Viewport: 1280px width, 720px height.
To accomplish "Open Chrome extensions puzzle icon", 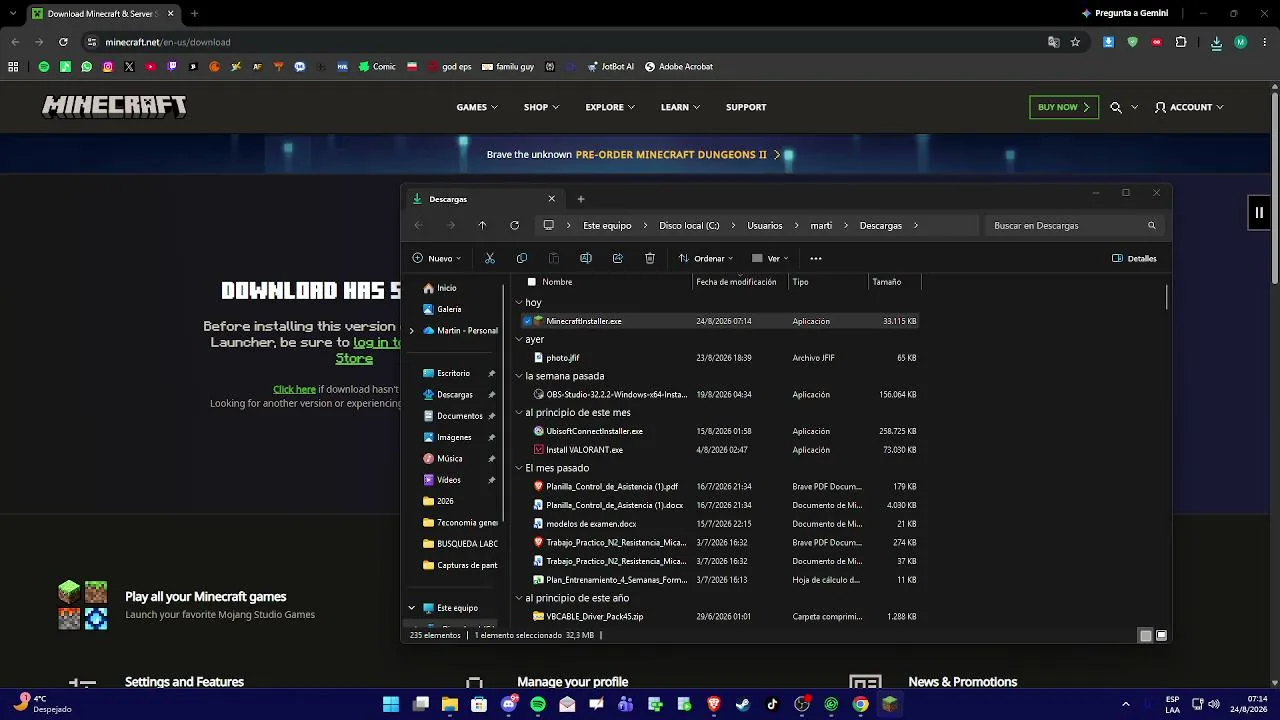I will coord(1181,42).
